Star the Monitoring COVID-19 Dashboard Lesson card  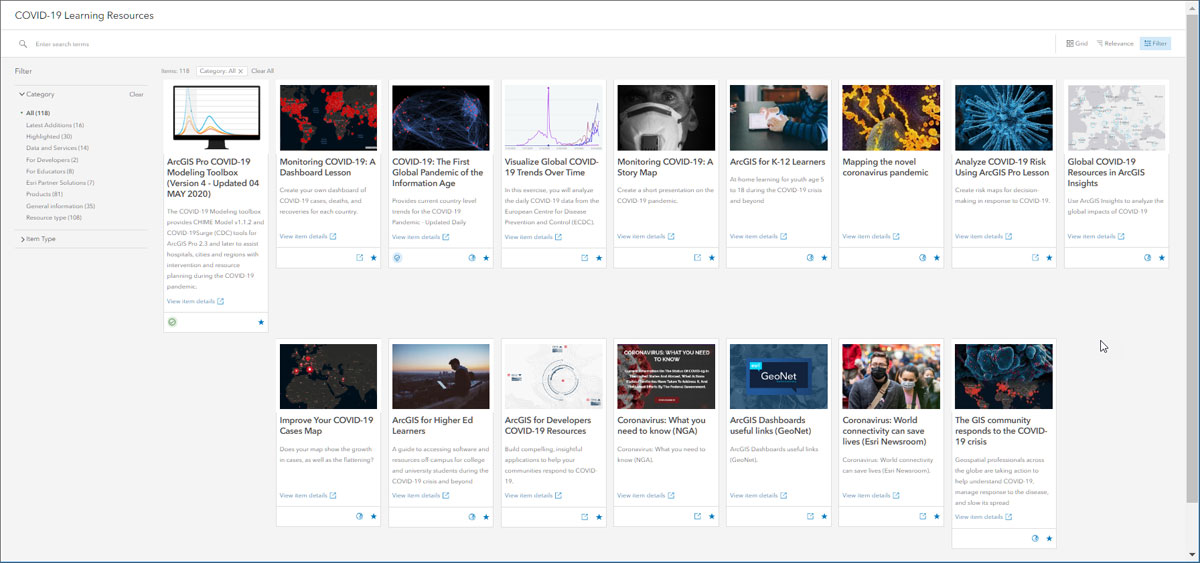point(374,257)
